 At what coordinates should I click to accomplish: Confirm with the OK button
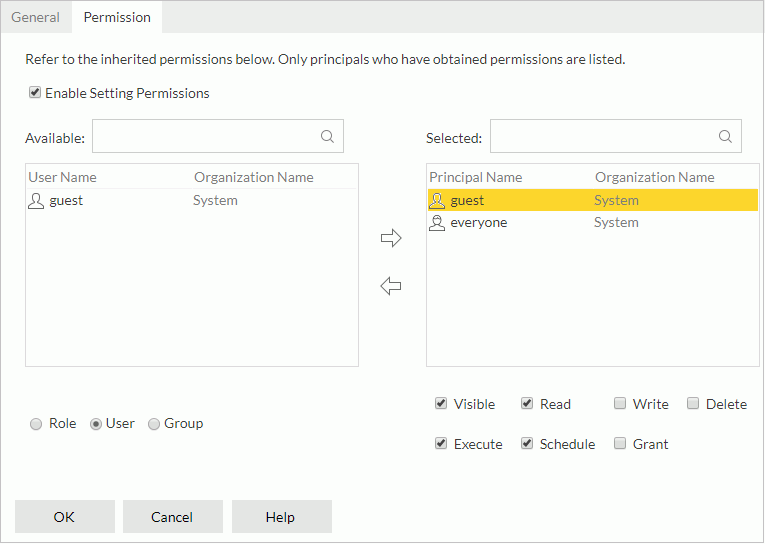point(65,517)
